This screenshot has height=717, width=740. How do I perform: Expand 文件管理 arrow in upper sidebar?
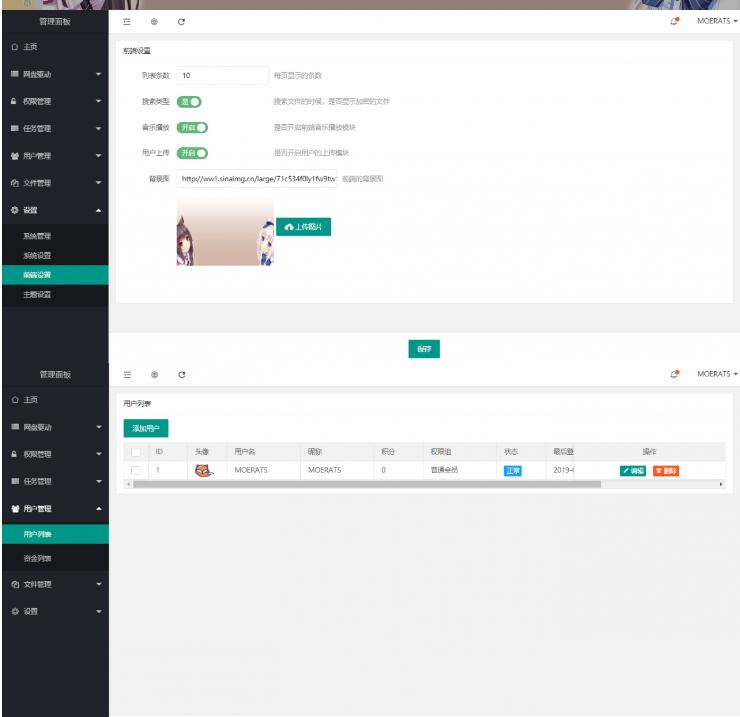tap(98, 183)
